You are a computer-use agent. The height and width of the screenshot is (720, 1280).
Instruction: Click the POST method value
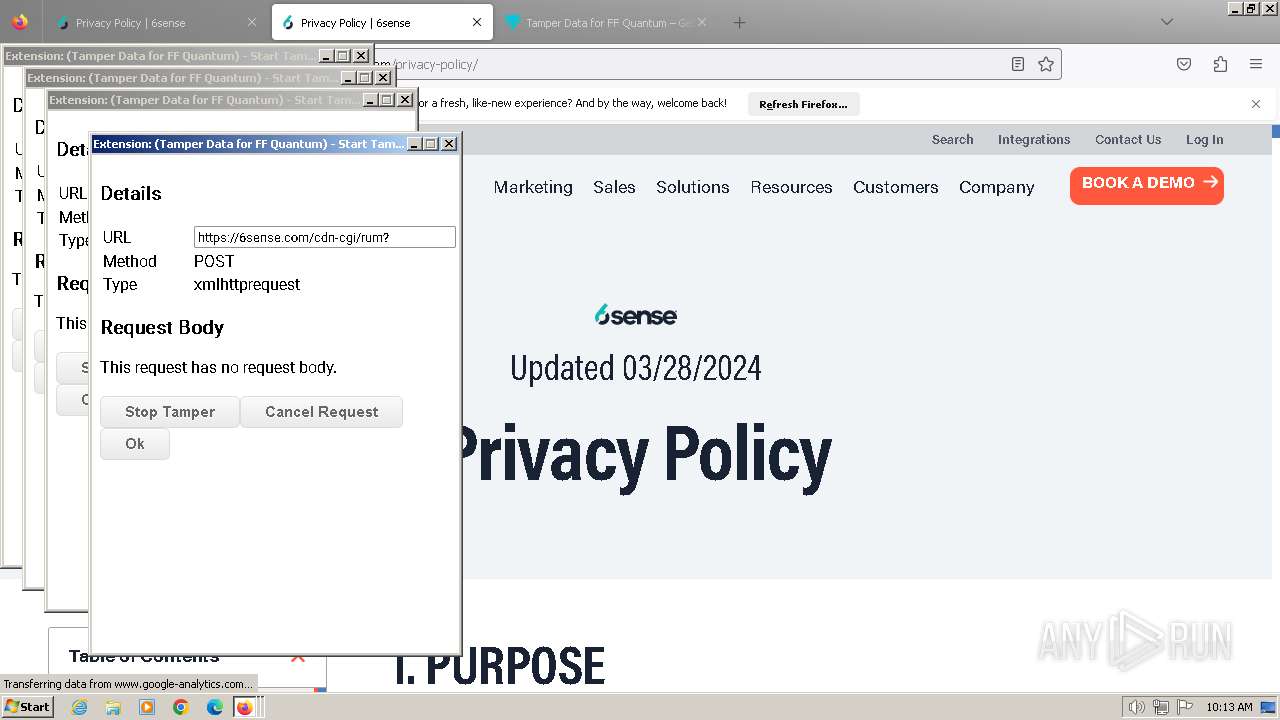click(x=214, y=261)
